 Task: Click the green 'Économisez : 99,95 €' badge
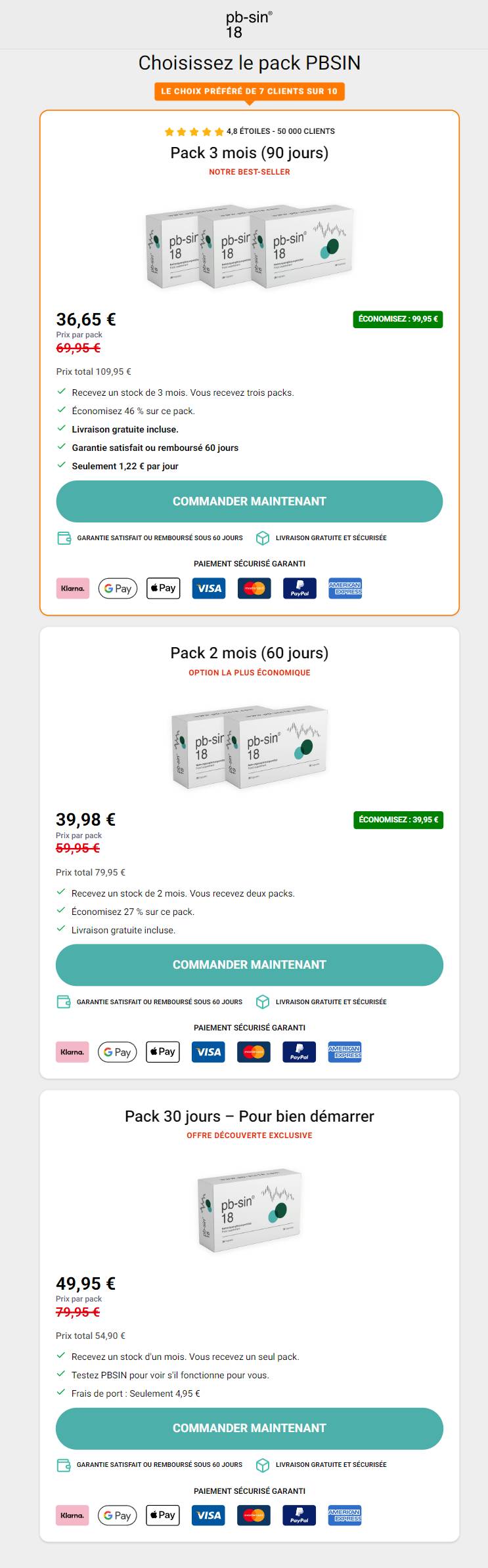pyautogui.click(x=398, y=319)
